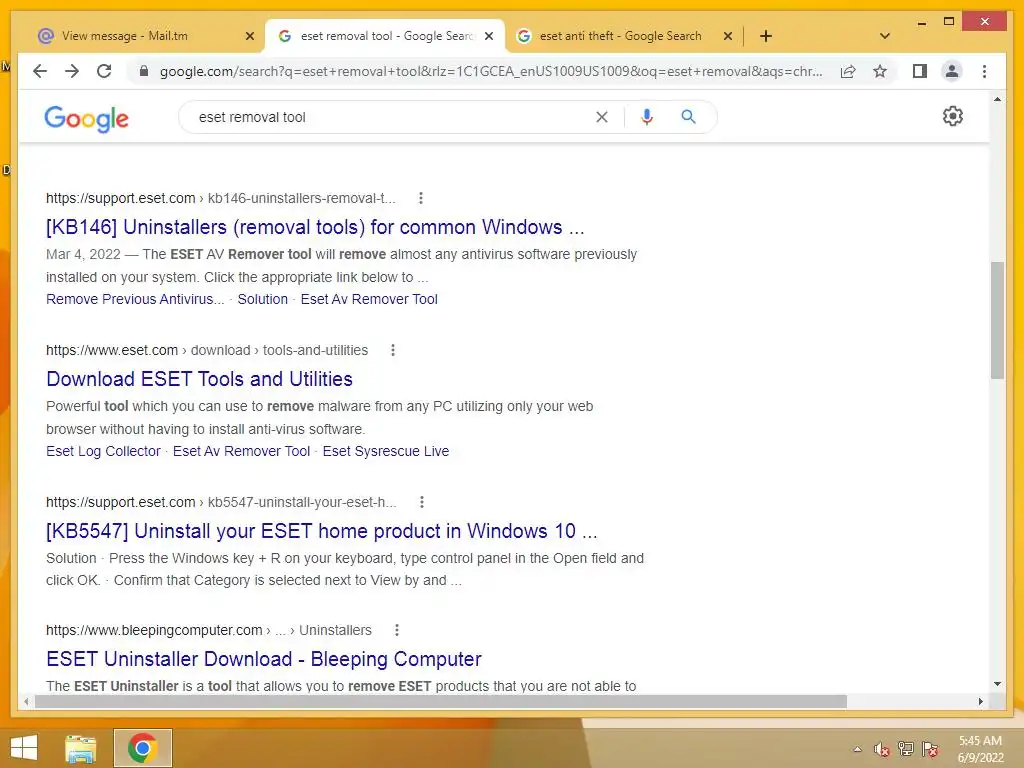Open Download ESET Tools and Utilities
Viewport: 1024px width, 768px height.
[199, 379]
